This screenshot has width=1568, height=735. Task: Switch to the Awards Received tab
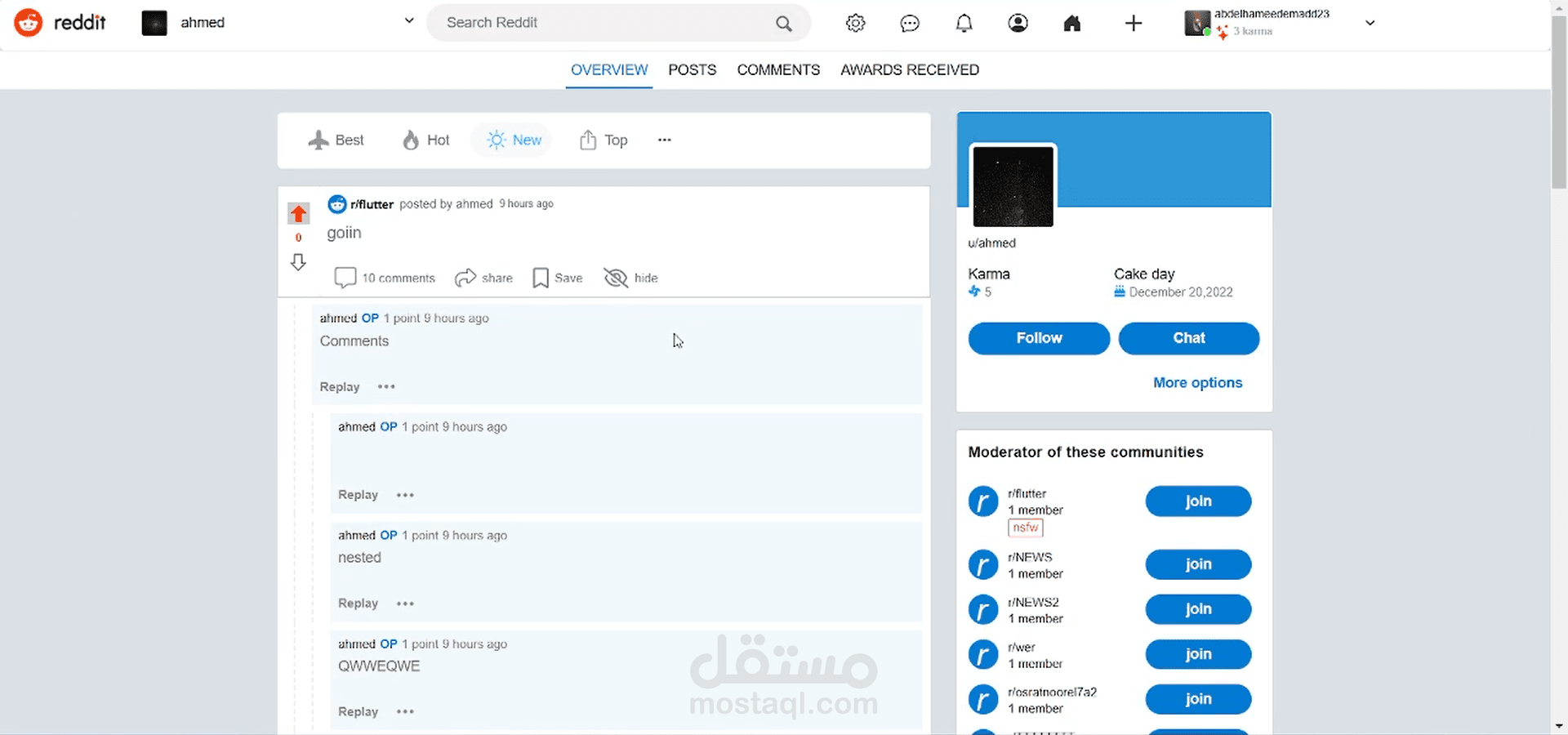point(910,70)
